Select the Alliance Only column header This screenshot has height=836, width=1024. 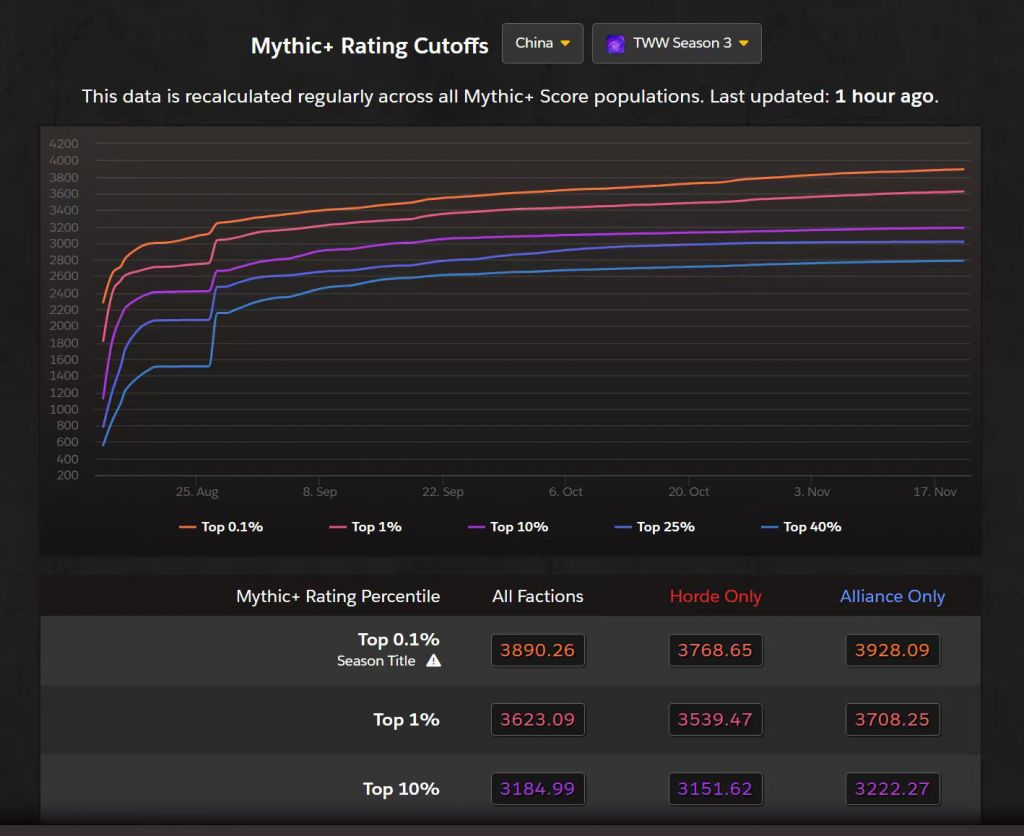892,596
